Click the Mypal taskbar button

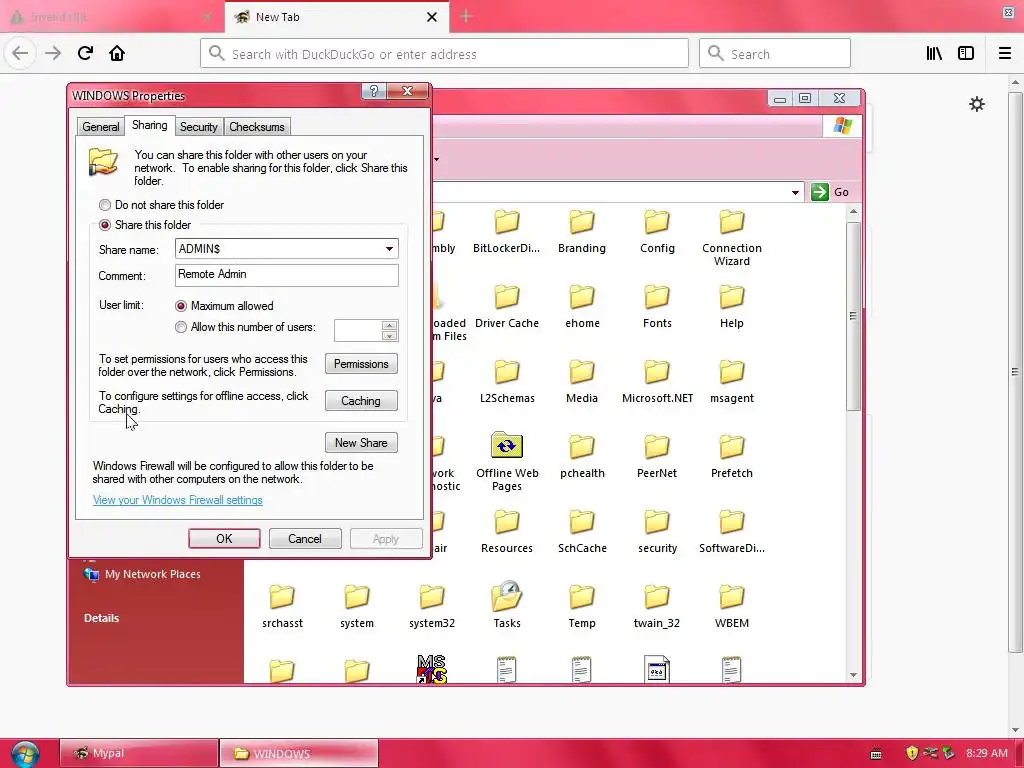138,754
